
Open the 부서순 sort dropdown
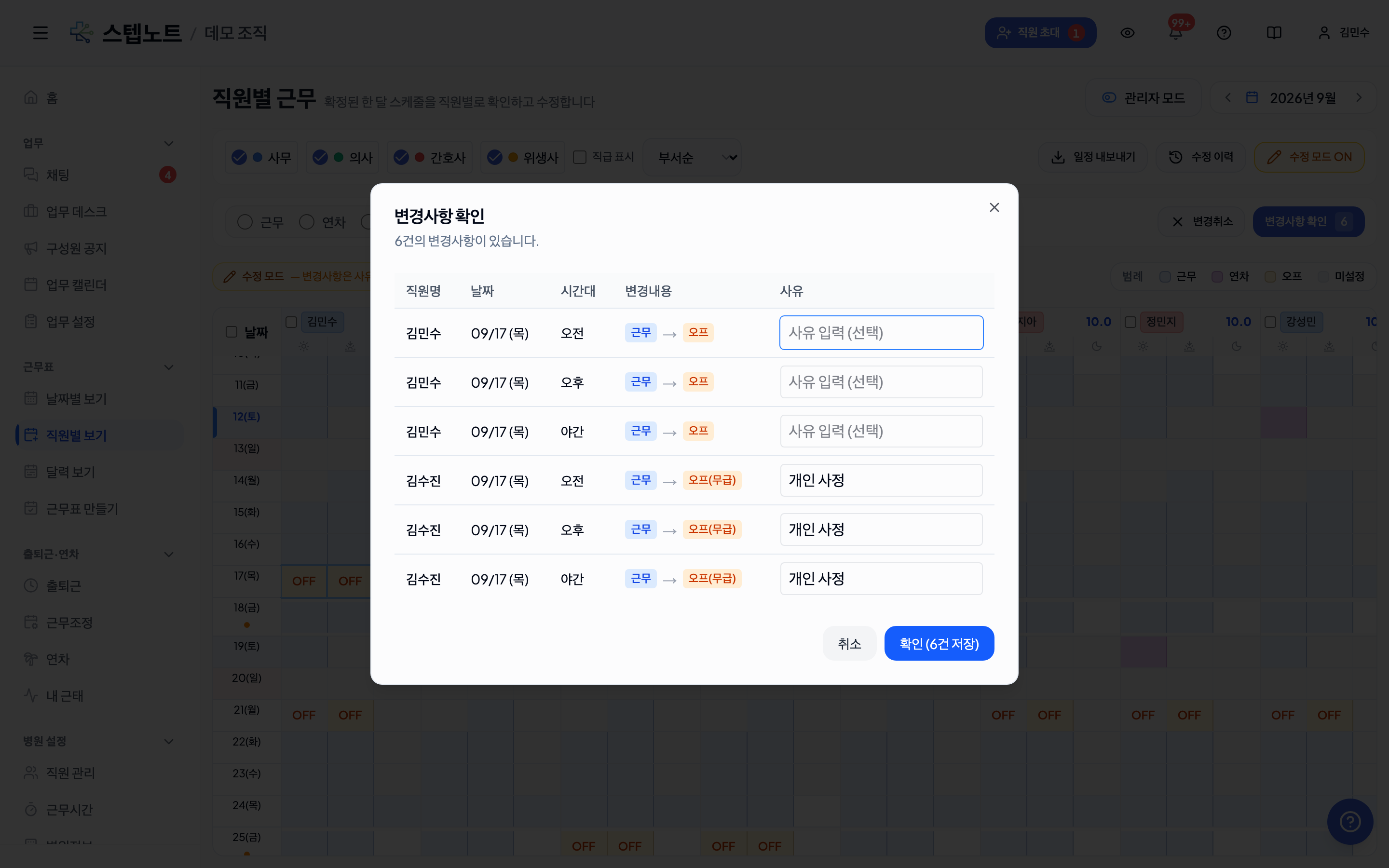tap(692, 157)
